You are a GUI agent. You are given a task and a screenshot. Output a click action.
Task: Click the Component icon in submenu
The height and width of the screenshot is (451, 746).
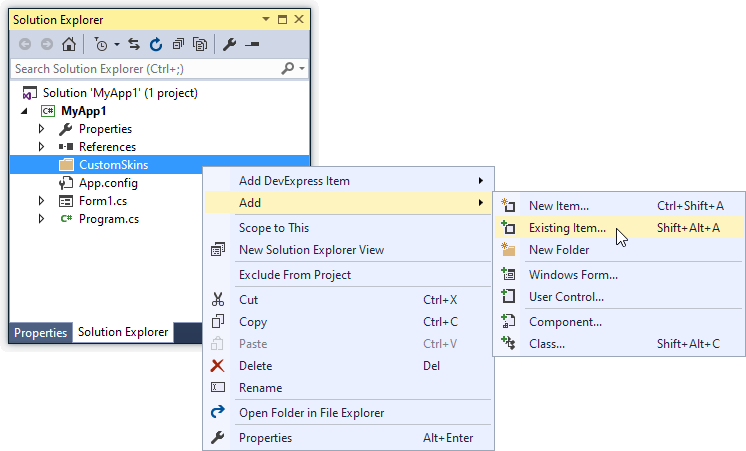click(508, 321)
